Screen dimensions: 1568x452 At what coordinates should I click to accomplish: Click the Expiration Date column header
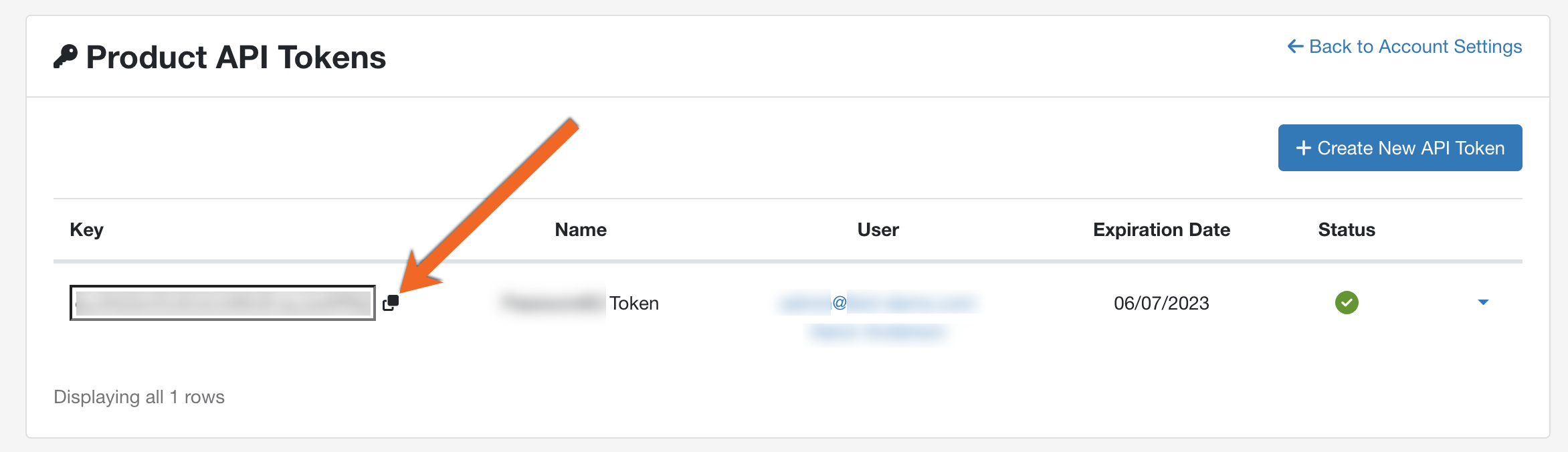click(1161, 229)
